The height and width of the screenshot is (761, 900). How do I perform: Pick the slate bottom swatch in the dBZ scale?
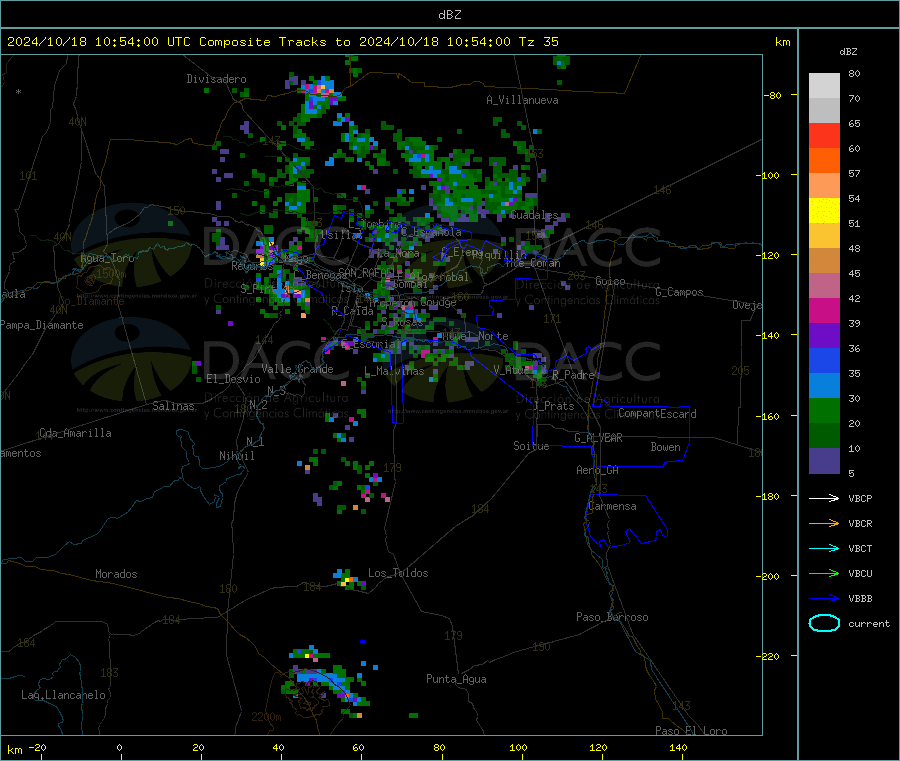[x=824, y=461]
